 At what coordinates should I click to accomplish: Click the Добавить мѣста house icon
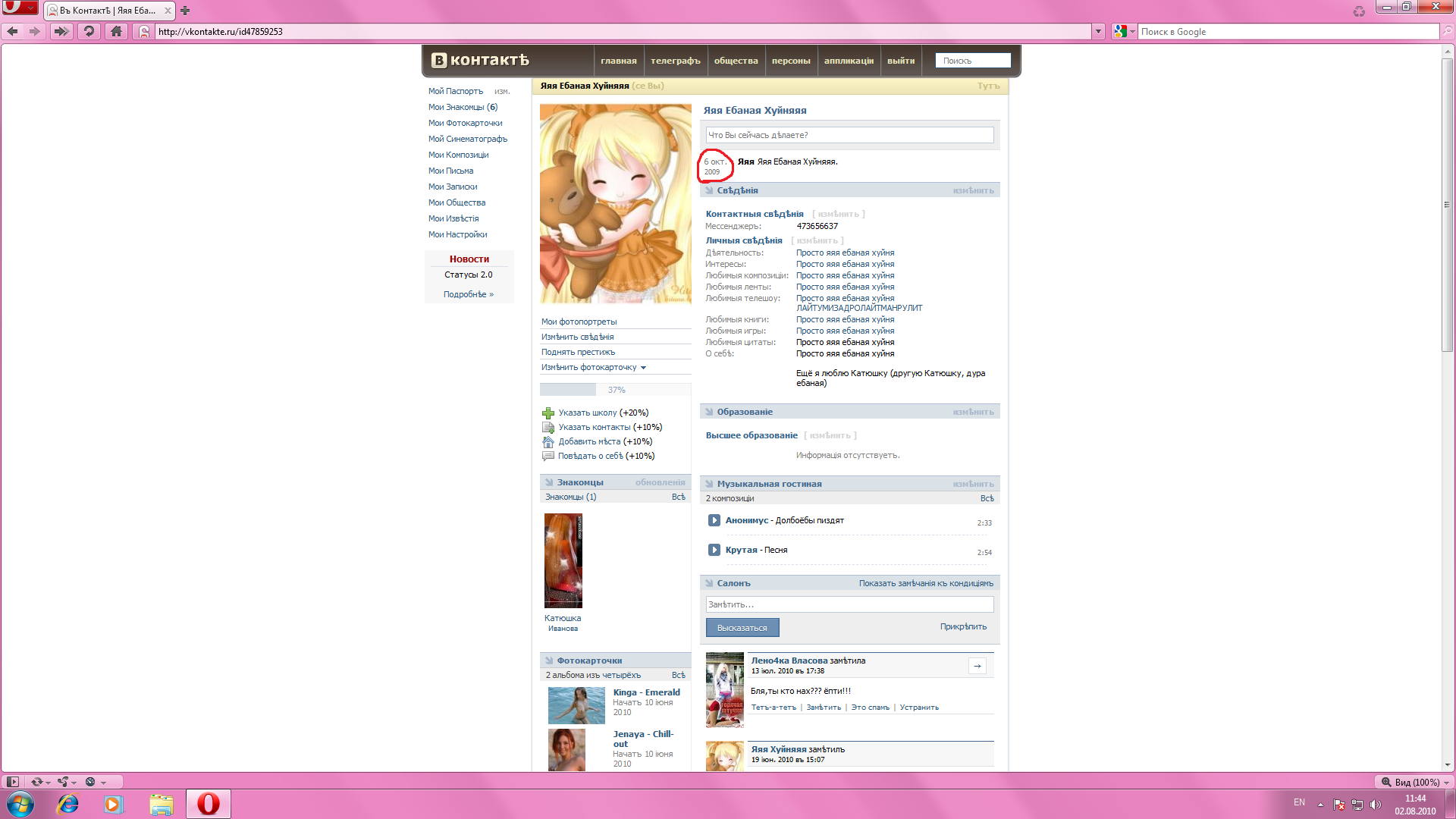coord(548,442)
